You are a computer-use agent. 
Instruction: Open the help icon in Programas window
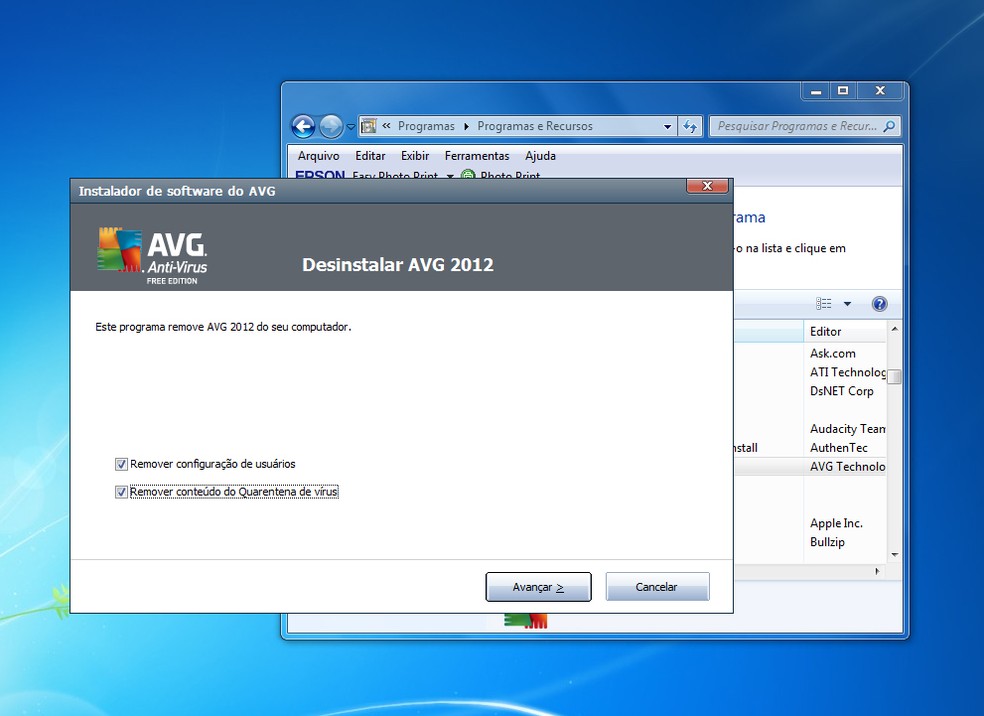pos(880,304)
